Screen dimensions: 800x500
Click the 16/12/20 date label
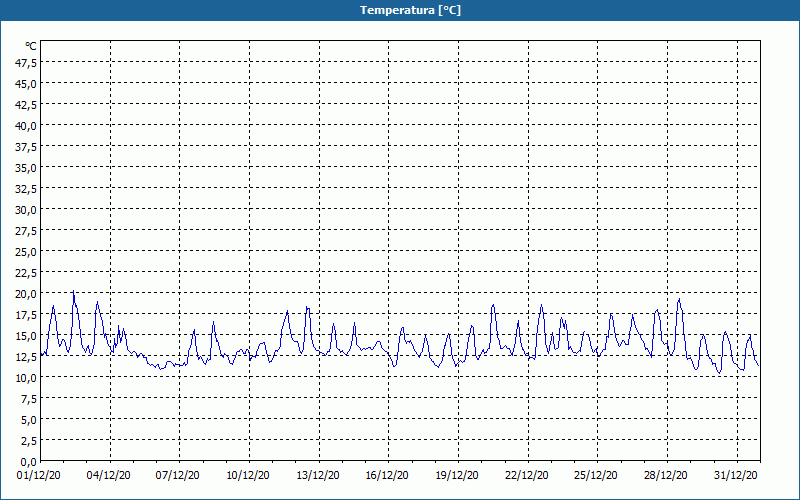pos(387,475)
